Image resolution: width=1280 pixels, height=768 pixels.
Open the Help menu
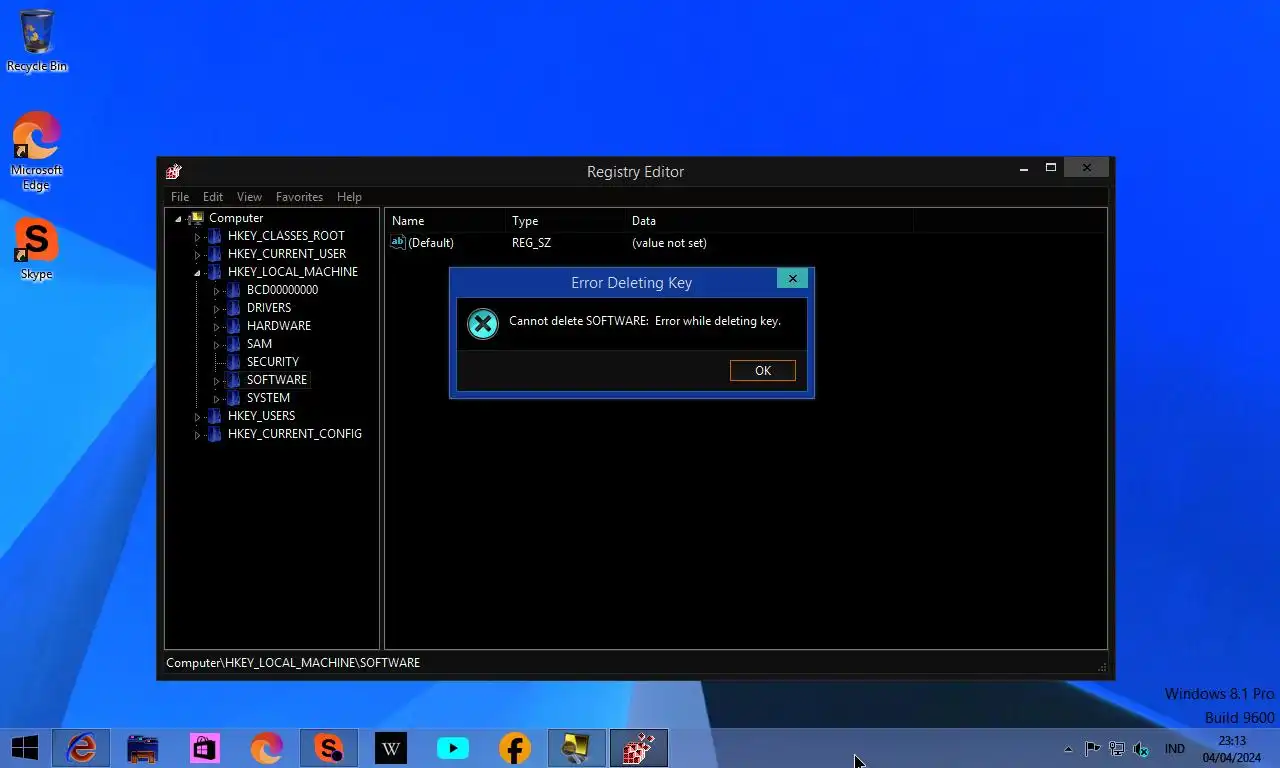coord(349,197)
